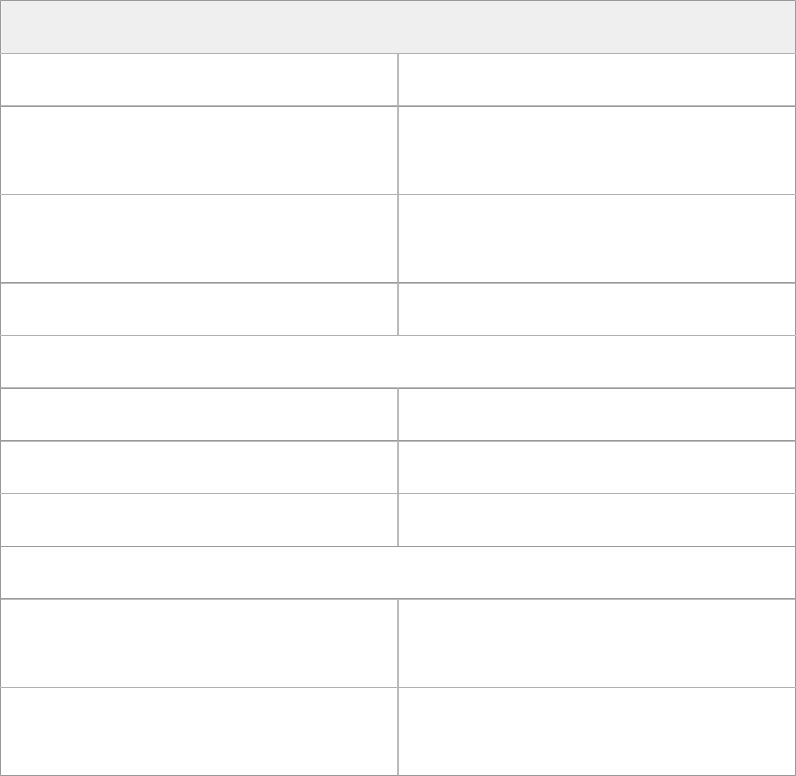Click left cell just above second full-width row
The height and width of the screenshot is (776, 796).
pyautogui.click(x=199, y=520)
